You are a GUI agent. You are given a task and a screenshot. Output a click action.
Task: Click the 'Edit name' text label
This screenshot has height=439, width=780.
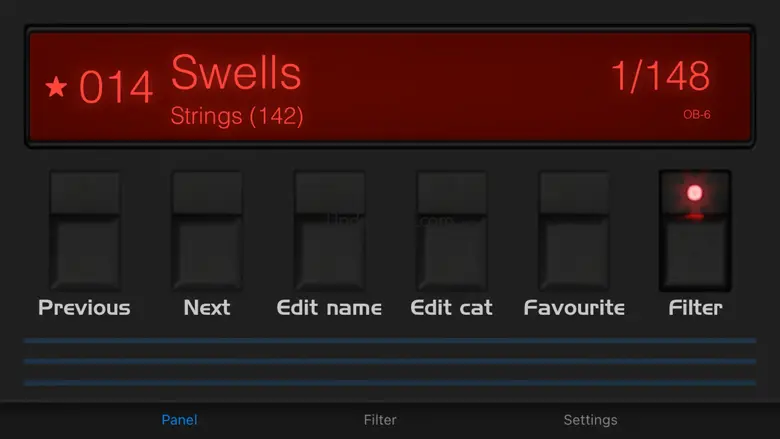point(329,308)
